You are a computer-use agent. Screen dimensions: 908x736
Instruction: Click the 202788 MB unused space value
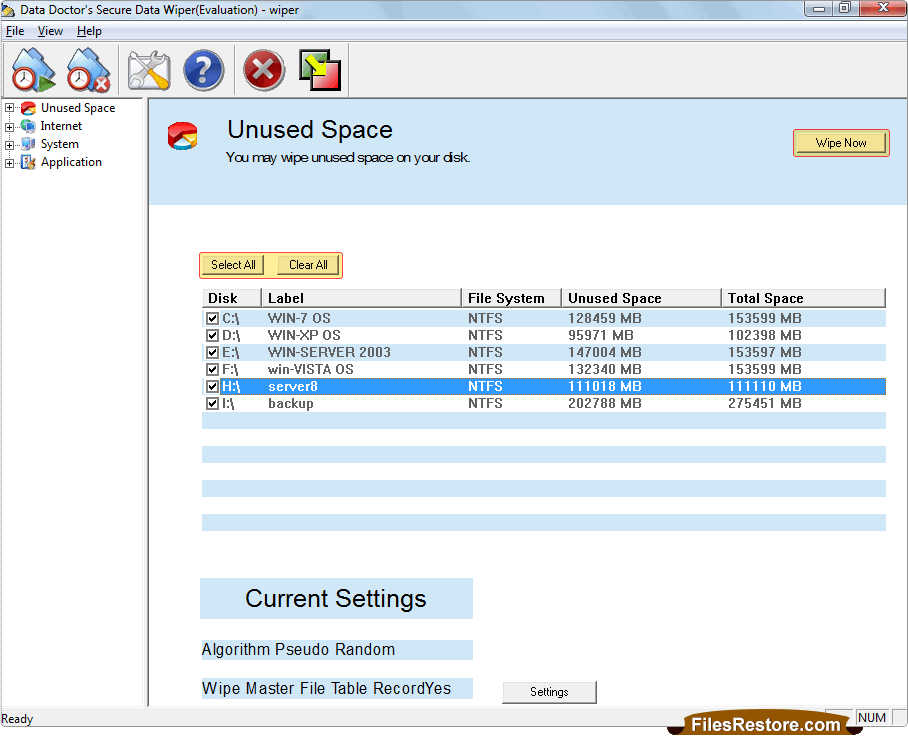(605, 404)
